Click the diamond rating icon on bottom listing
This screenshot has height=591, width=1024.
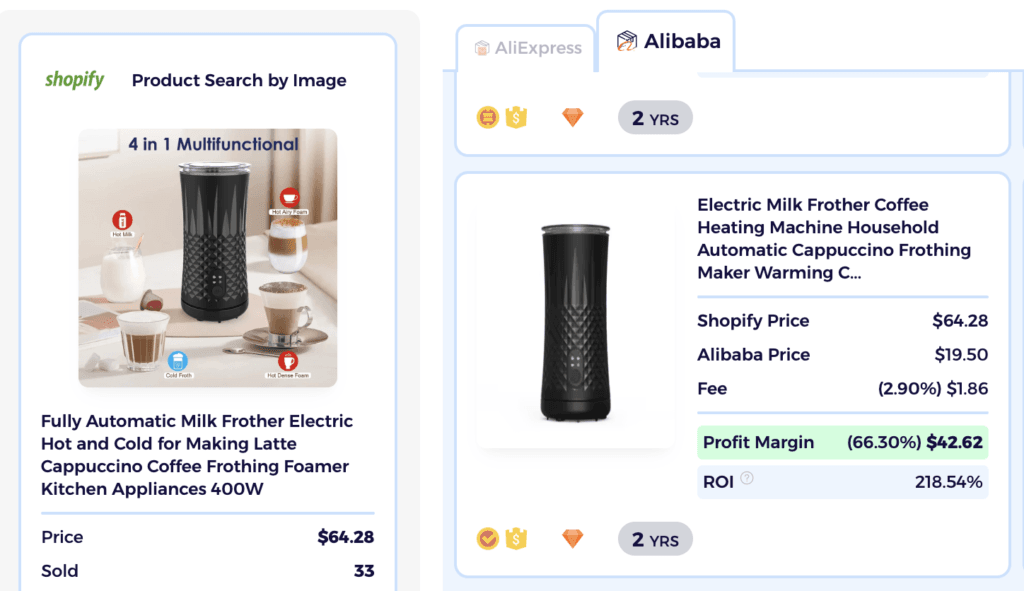571,538
